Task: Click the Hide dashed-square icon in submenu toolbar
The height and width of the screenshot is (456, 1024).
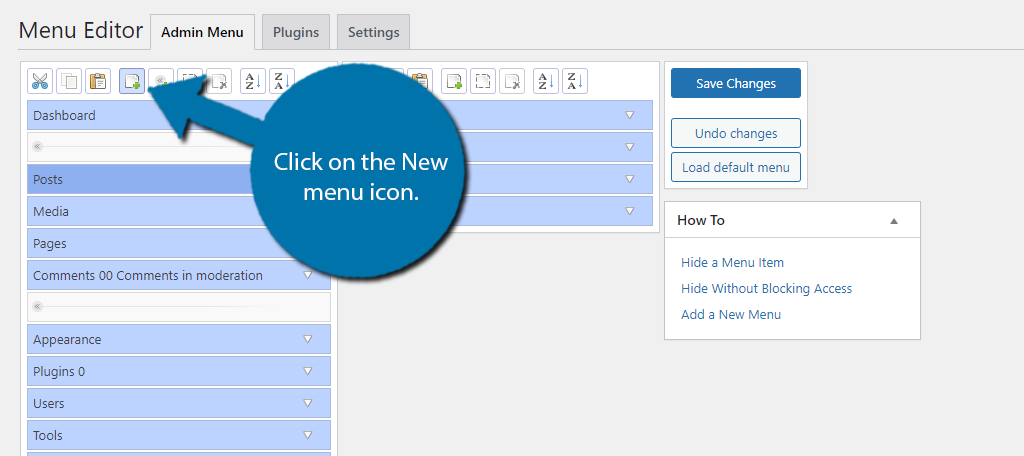Action: point(483,81)
